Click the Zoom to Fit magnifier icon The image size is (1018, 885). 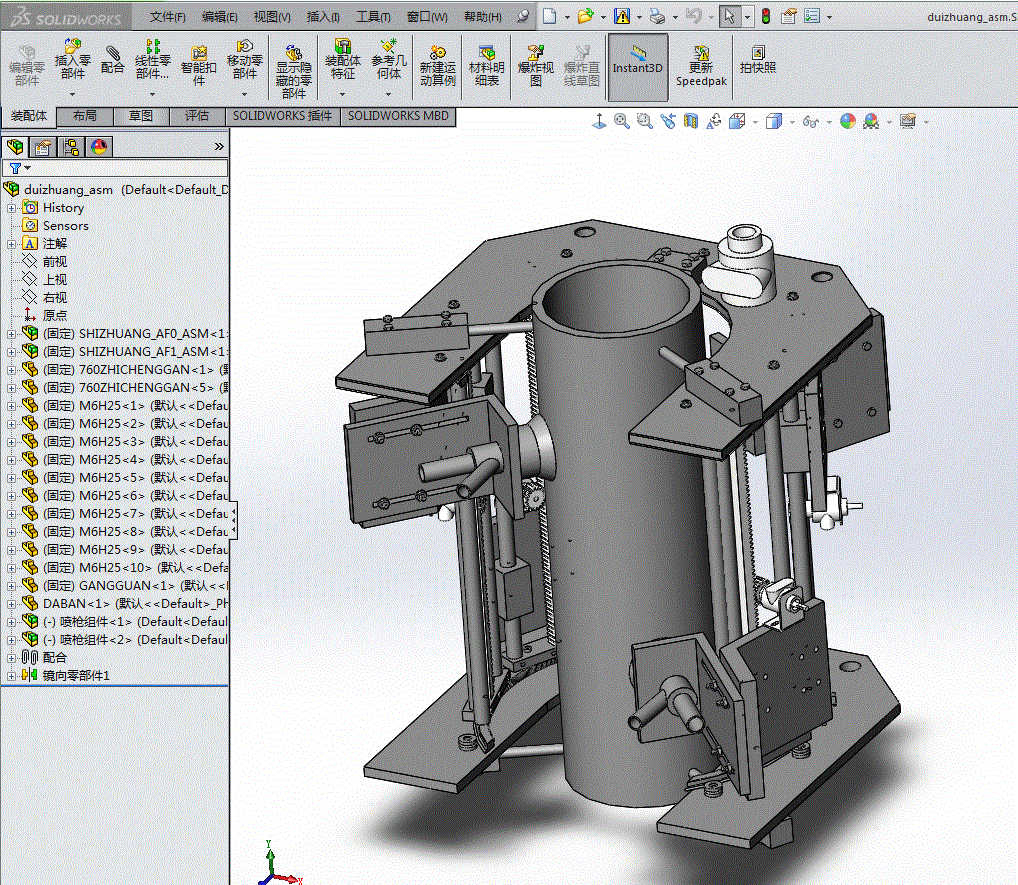pyautogui.click(x=622, y=121)
